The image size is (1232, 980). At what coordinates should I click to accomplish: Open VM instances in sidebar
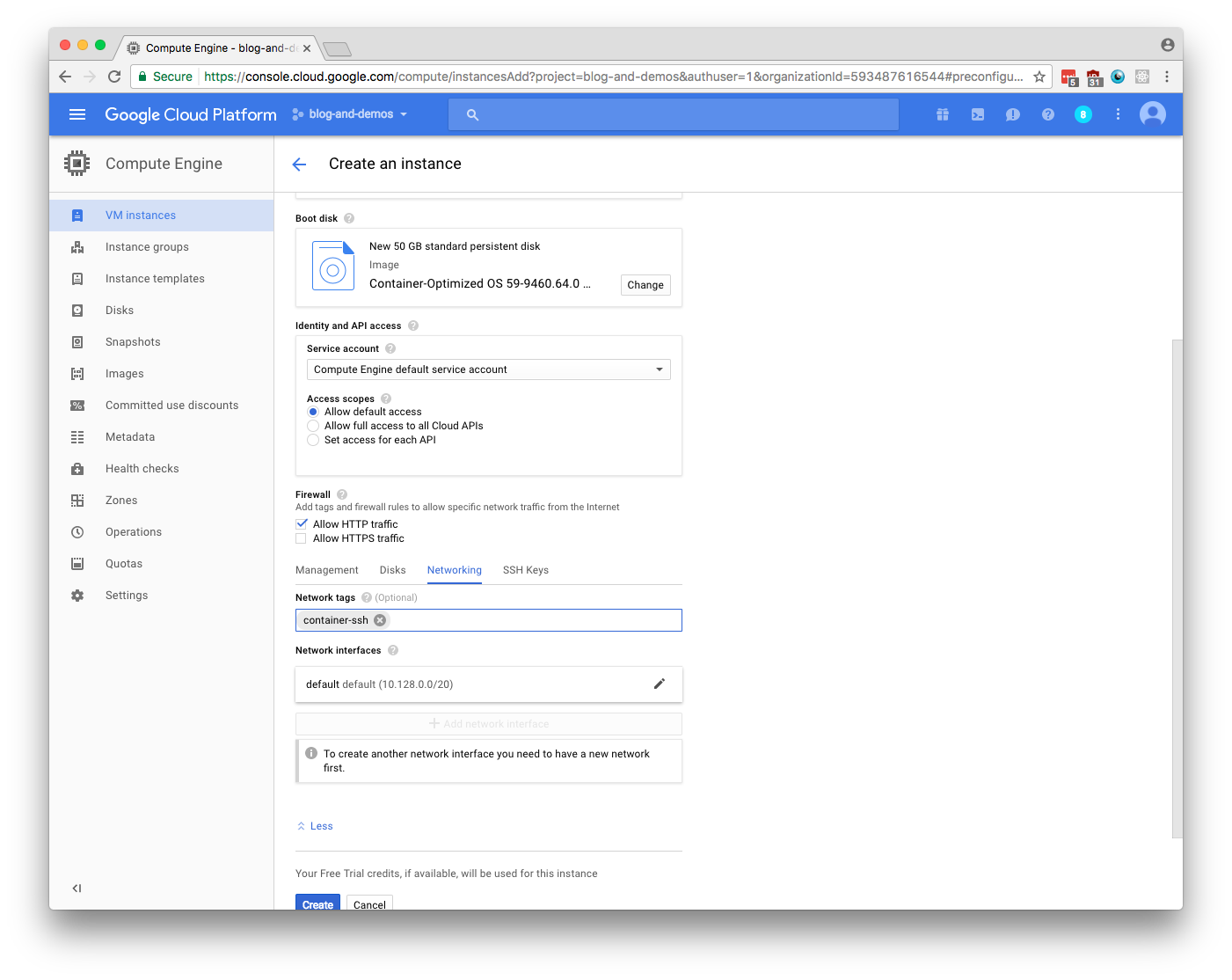tap(162, 216)
